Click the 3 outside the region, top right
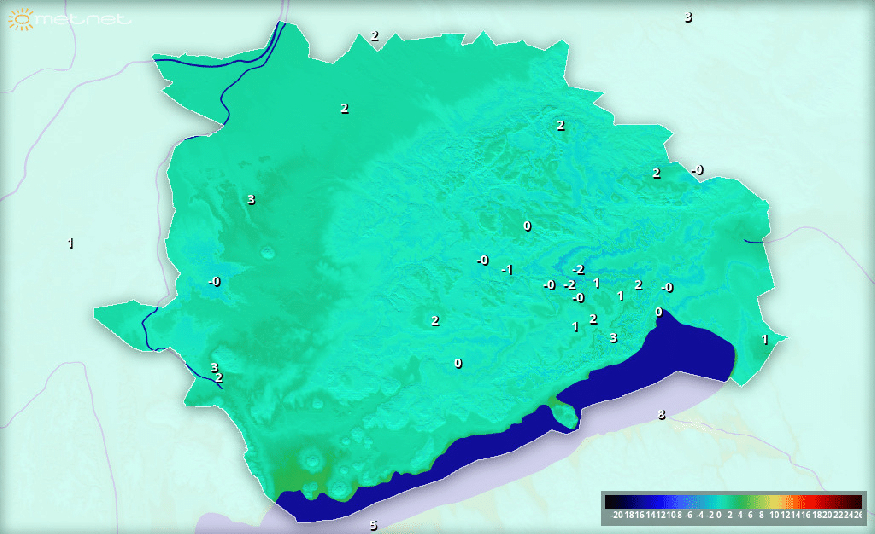 (x=688, y=17)
